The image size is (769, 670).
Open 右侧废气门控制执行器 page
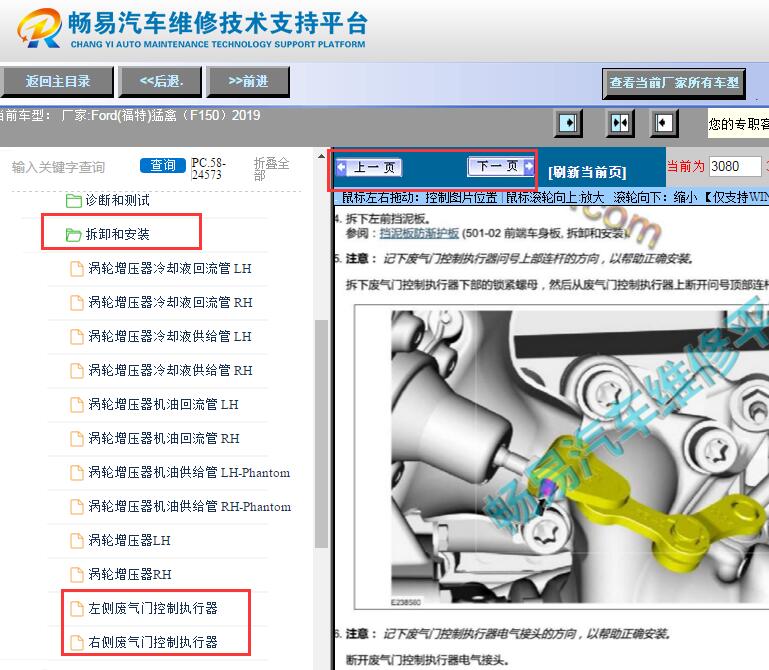153,642
